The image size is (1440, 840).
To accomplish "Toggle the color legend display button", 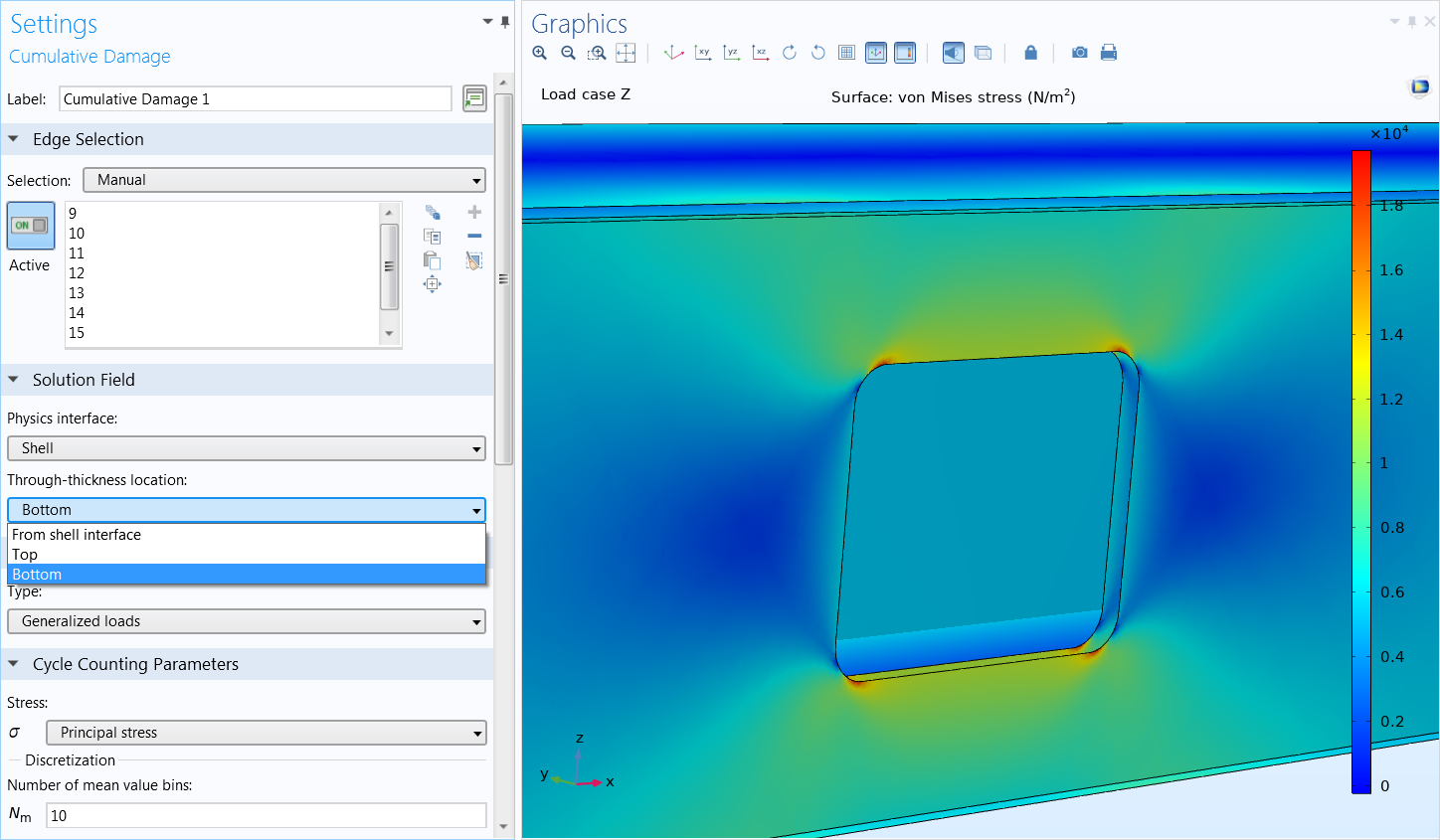I will point(905,53).
